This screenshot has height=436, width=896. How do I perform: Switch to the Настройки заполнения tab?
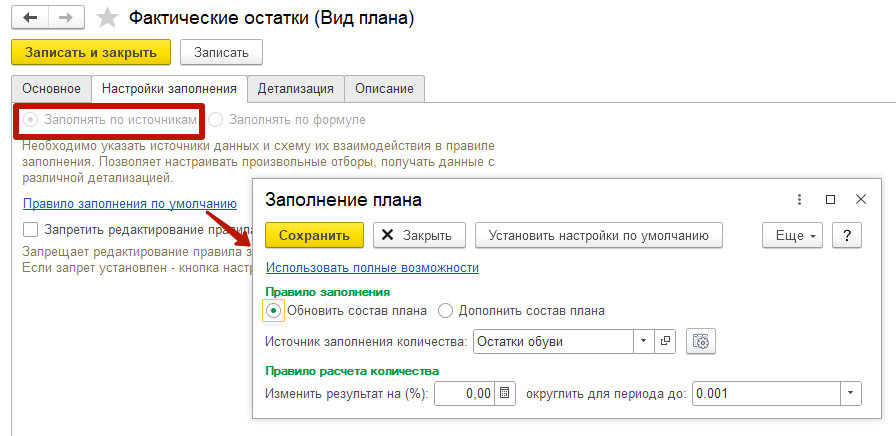[x=169, y=89]
